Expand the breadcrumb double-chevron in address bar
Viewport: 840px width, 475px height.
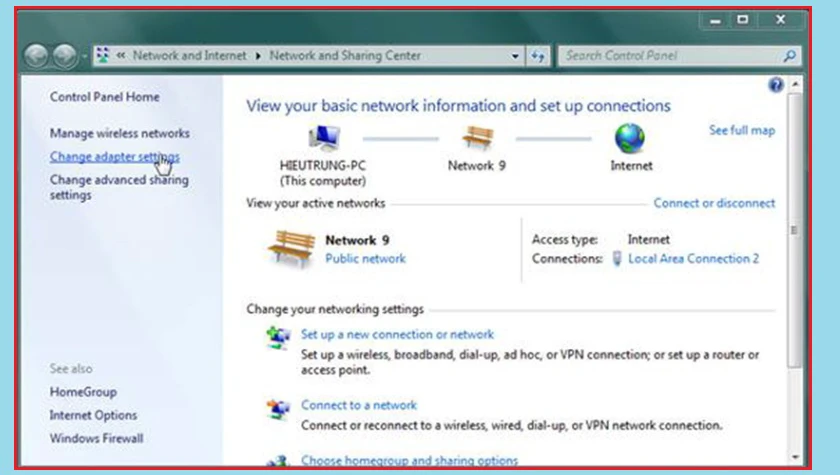(121, 55)
